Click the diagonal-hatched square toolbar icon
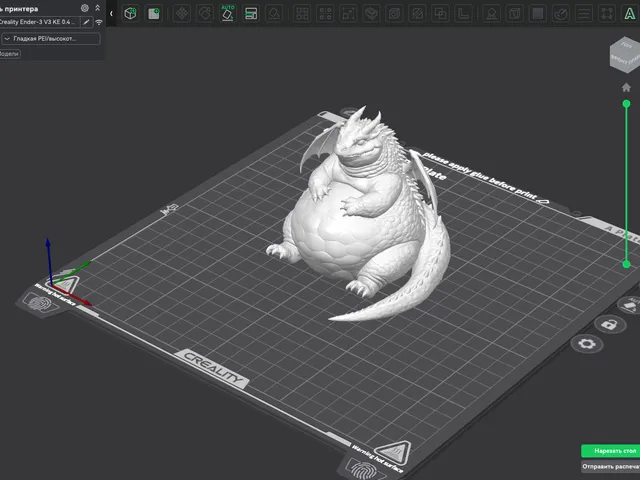Viewport: 640px width, 480px height. [418, 13]
